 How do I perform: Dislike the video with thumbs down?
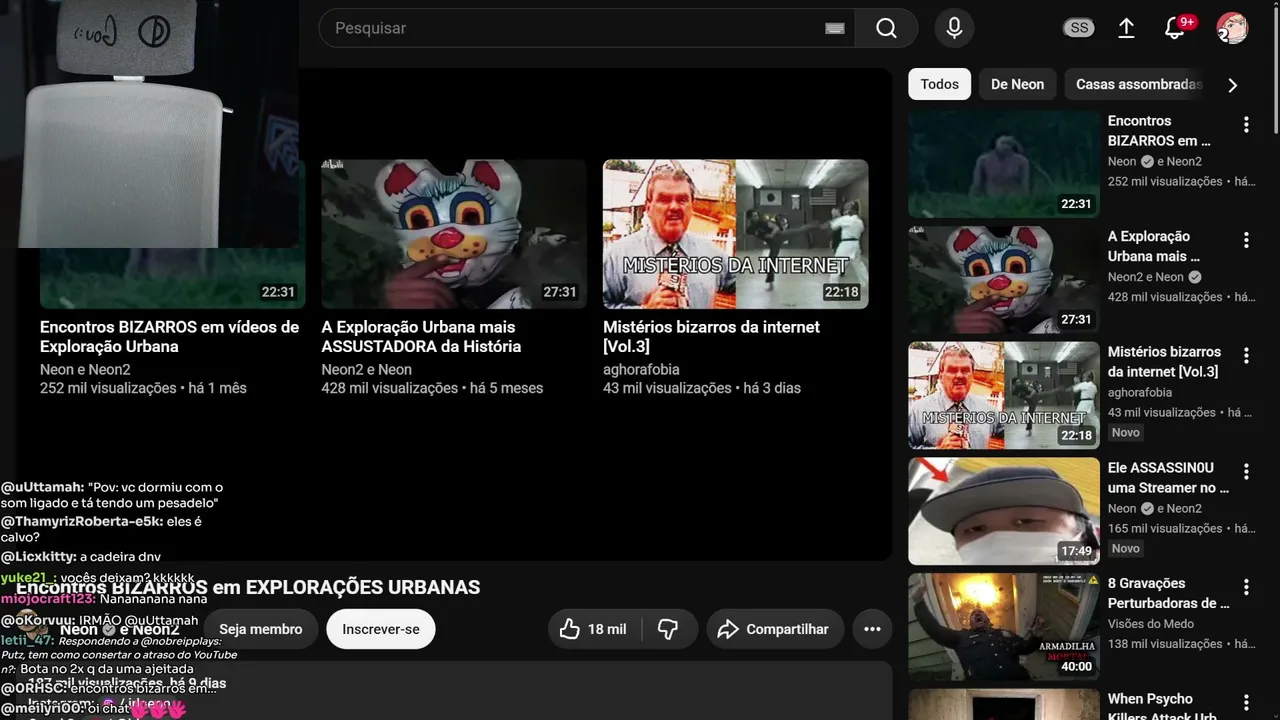click(668, 629)
